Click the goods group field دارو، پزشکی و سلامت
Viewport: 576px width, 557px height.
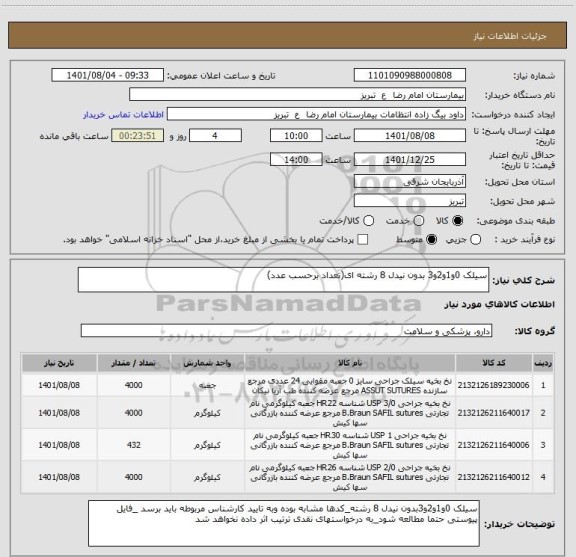286,331
